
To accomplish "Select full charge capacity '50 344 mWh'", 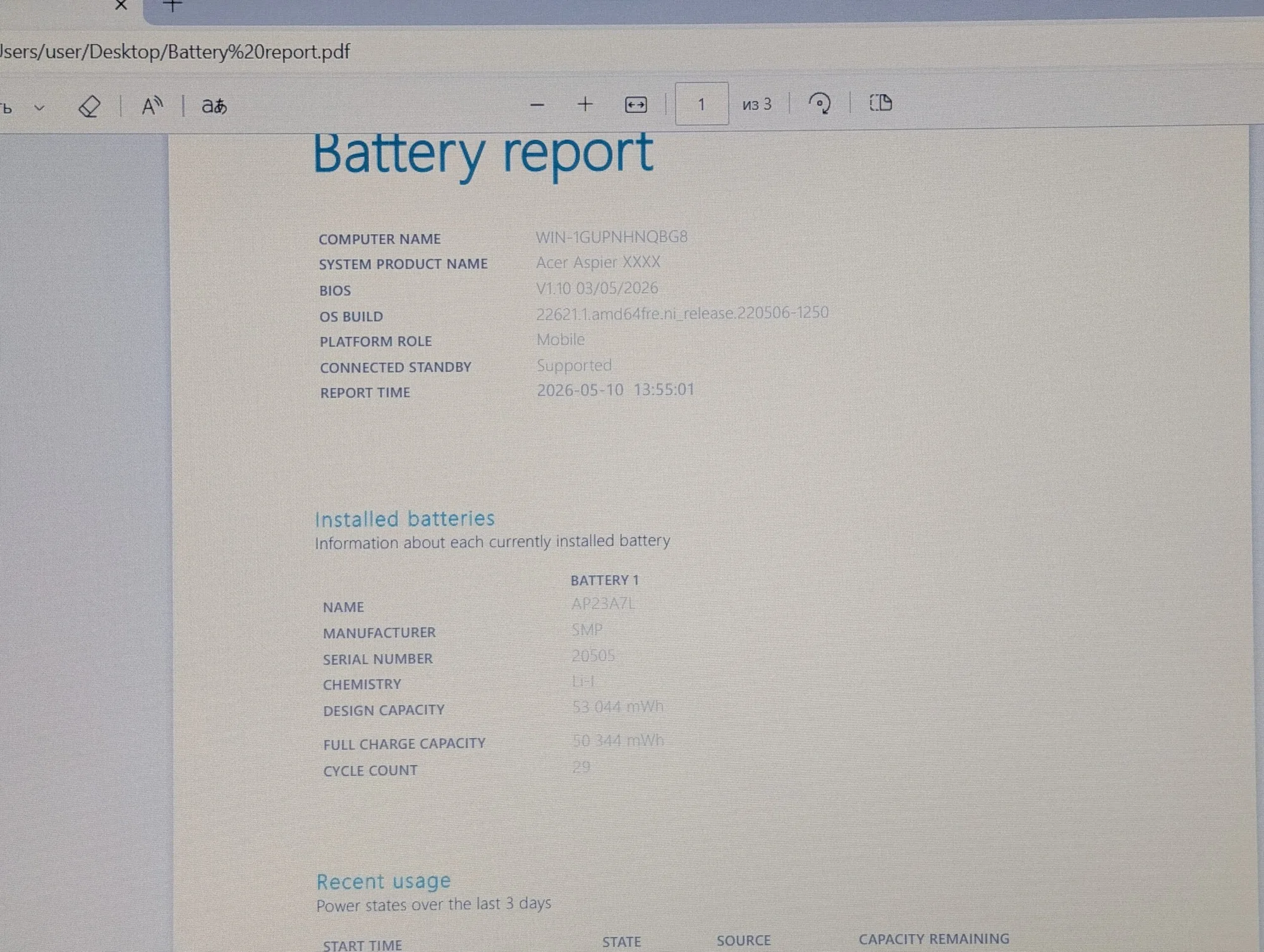I will [618, 740].
